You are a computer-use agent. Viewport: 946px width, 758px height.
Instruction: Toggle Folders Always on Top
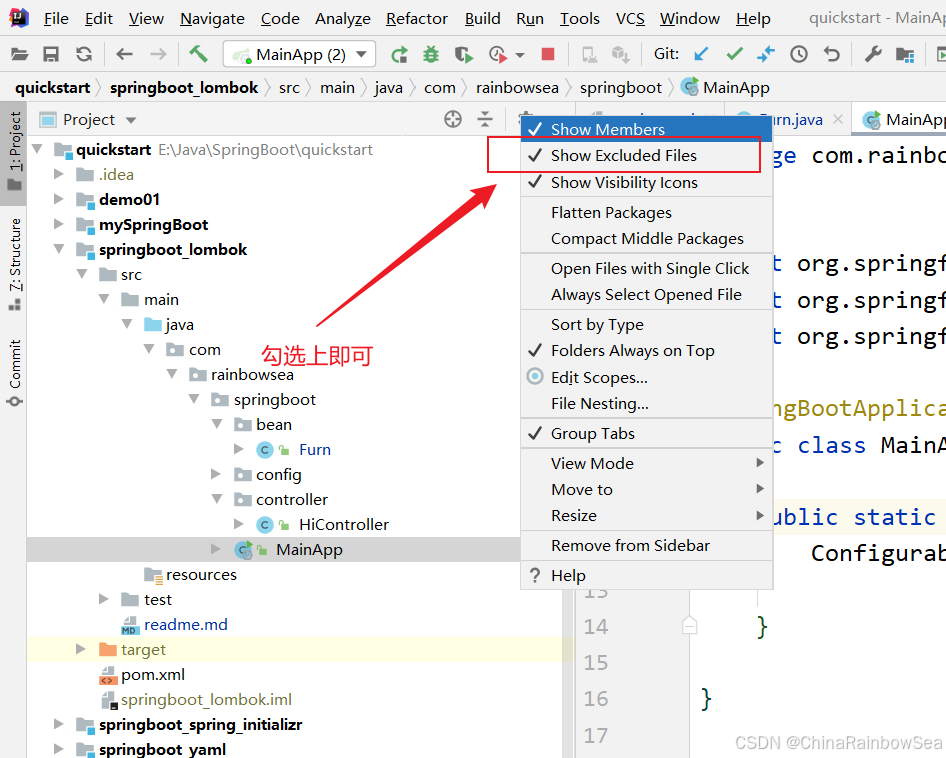[x=632, y=350]
